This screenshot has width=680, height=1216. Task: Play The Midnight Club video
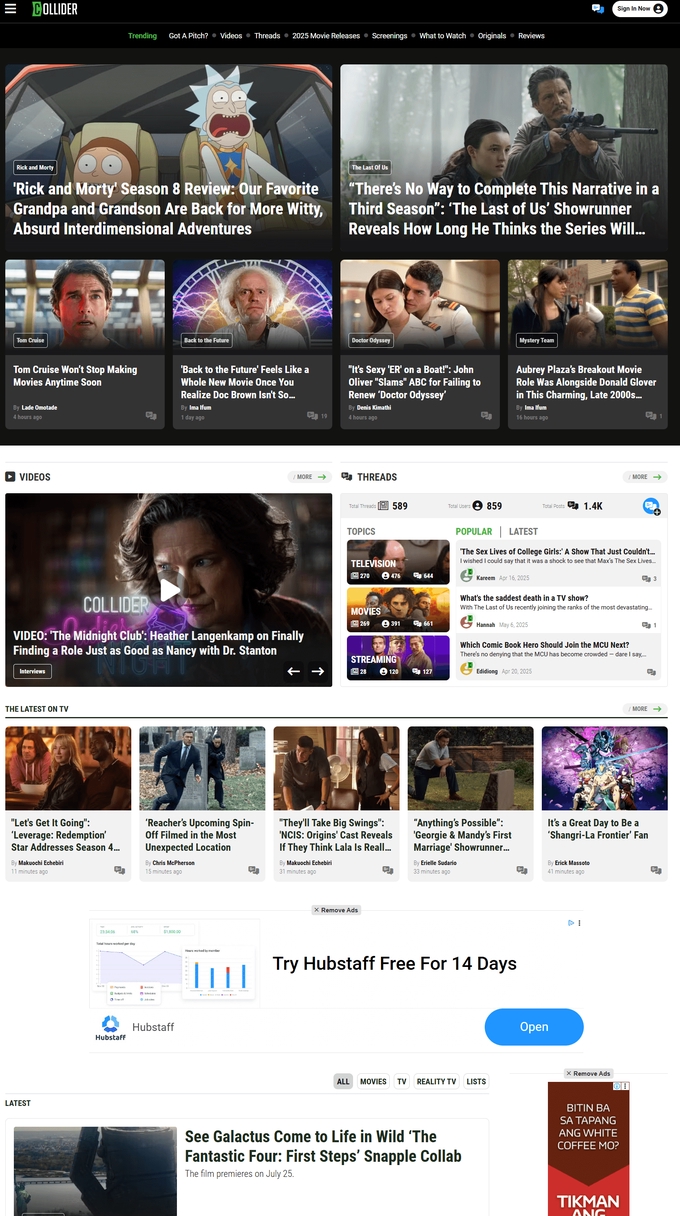[170, 590]
